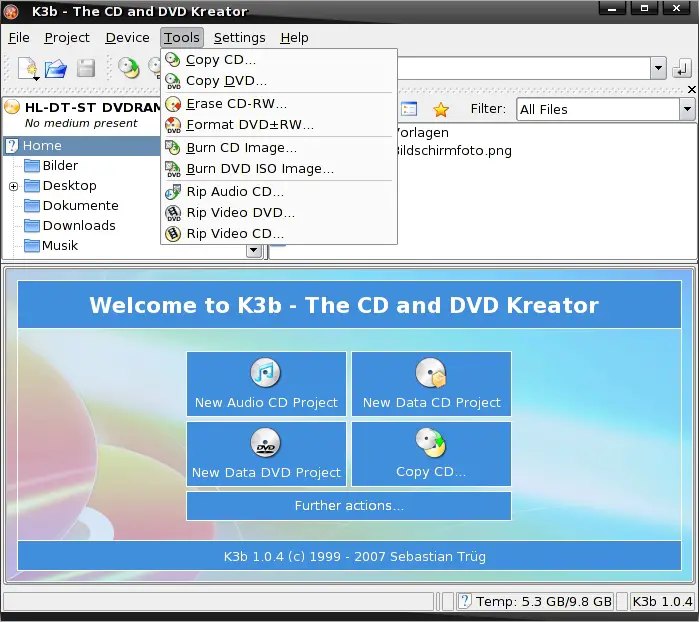
Task: Select the Downloads folder
Action: [x=79, y=226]
